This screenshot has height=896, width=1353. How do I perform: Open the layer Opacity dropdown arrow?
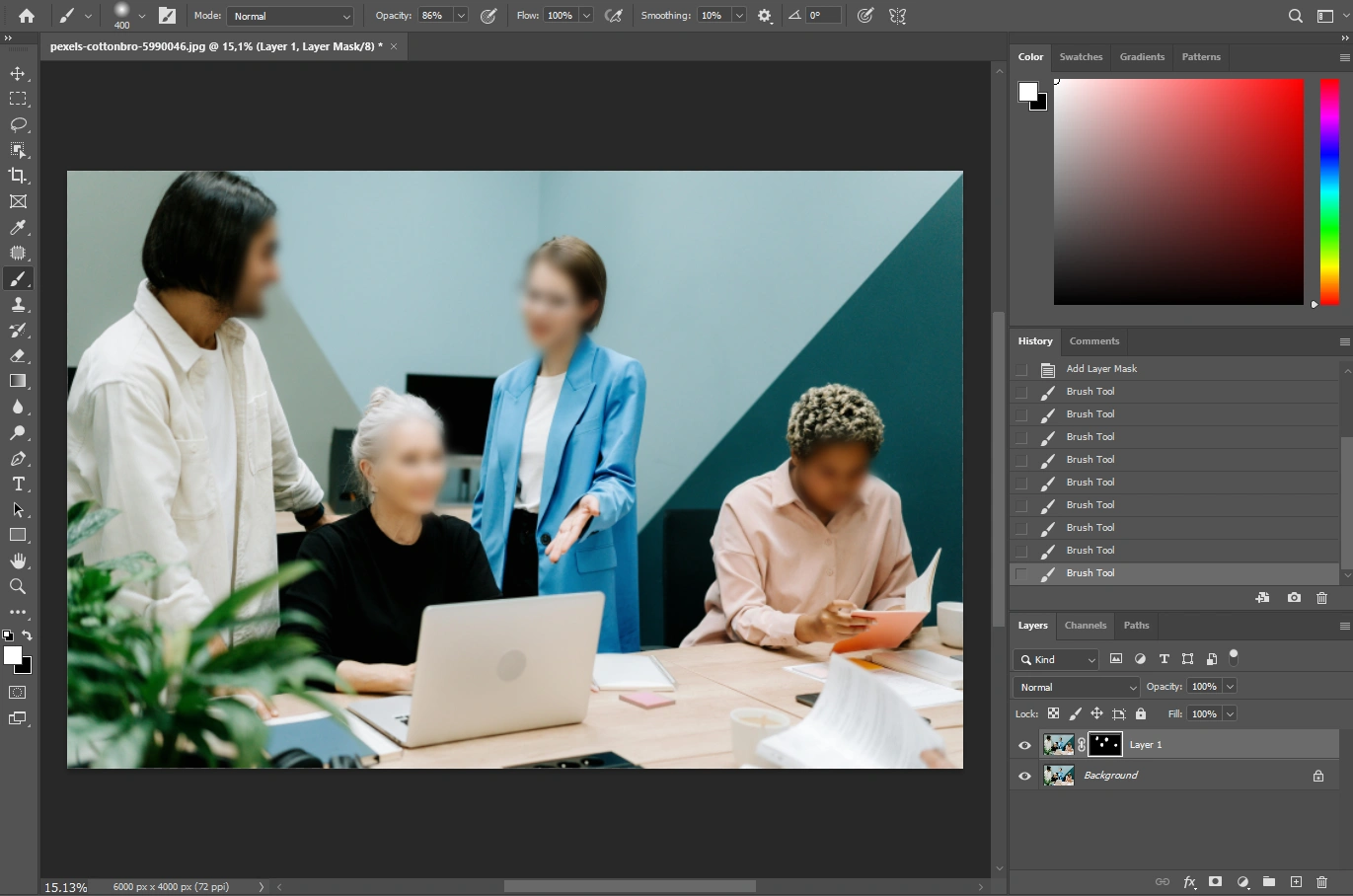click(1230, 687)
